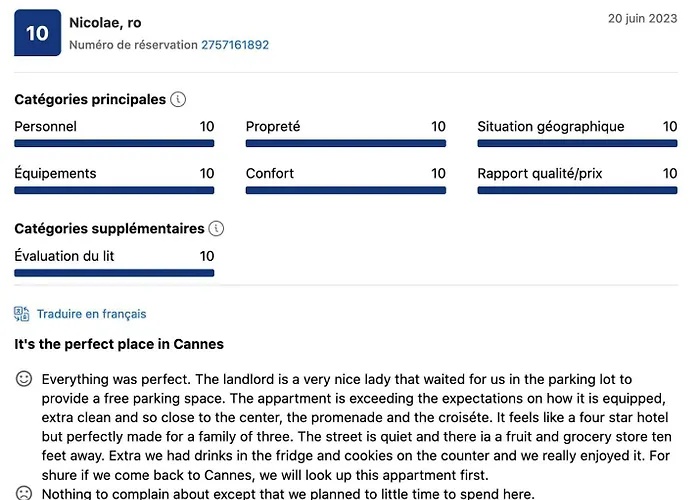This screenshot has height=500, width=700.
Task: Click the Situation géographique rating bar
Action: (x=577, y=144)
